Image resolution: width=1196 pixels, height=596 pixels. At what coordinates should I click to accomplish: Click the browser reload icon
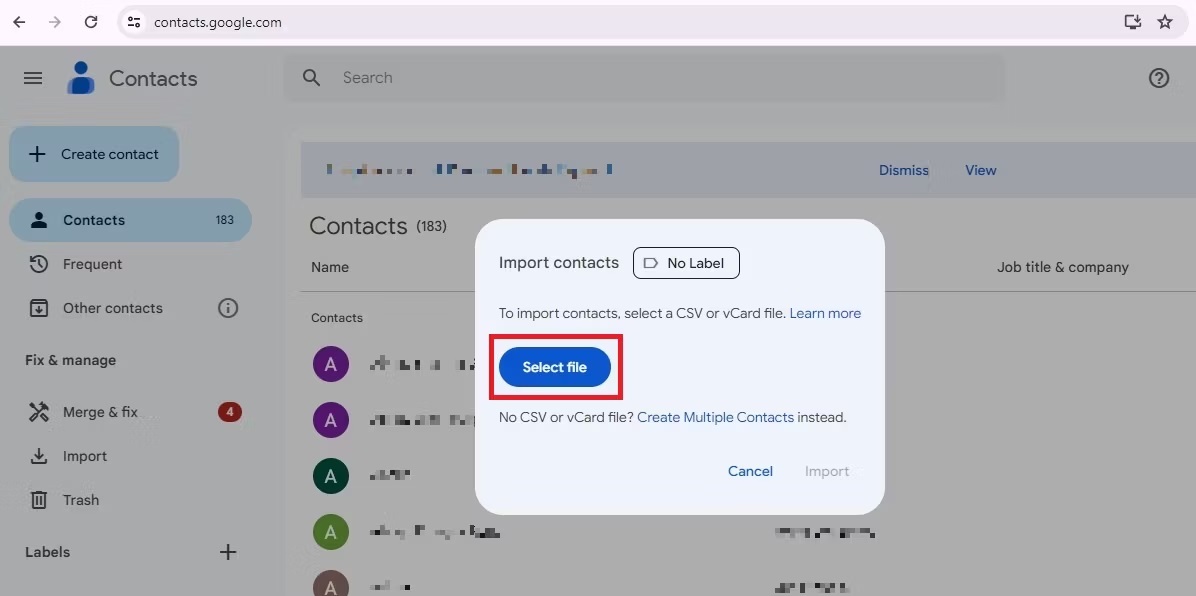(x=91, y=22)
